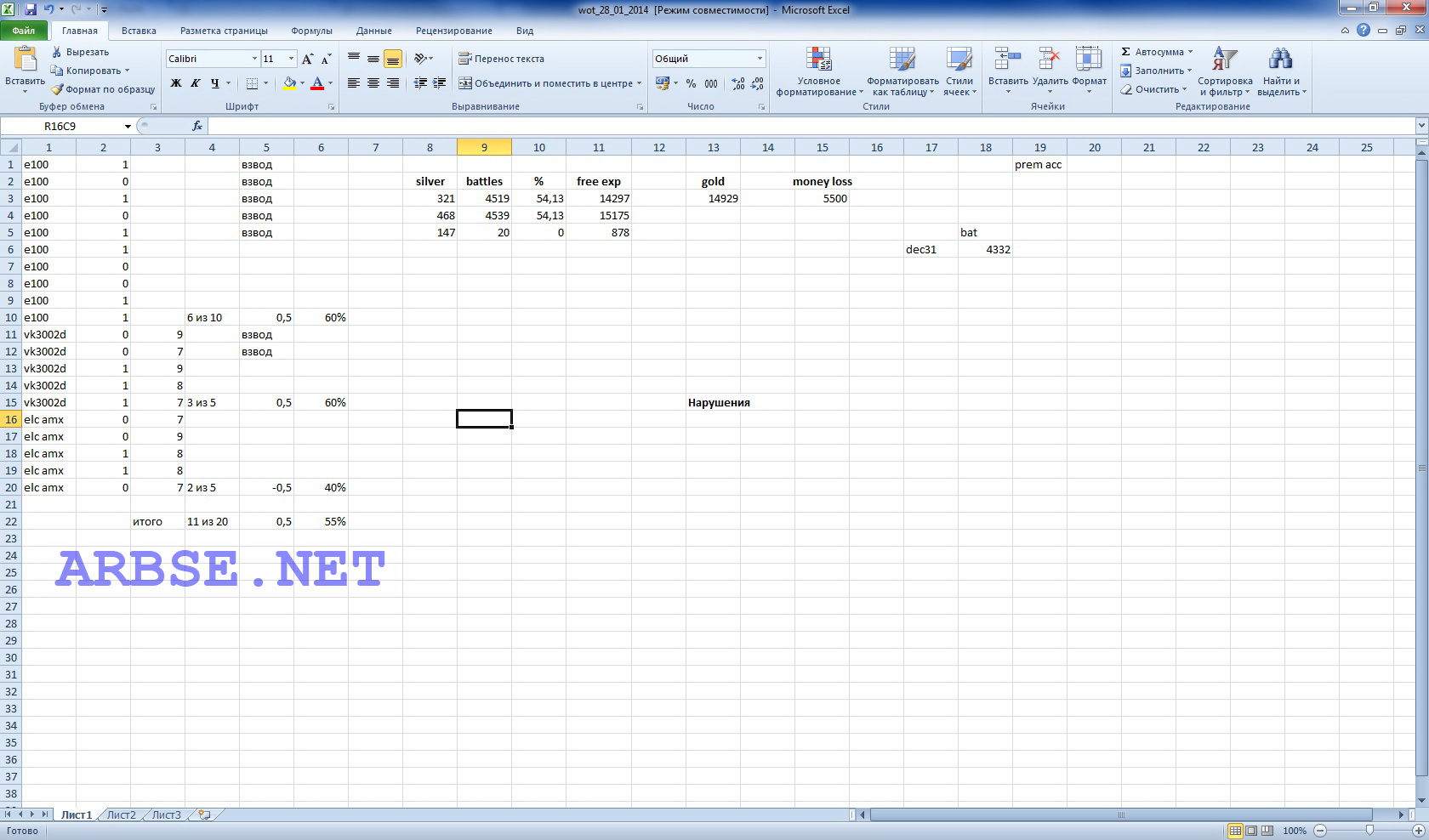Switch to the Данные tab
Viewport: 1429px width, 840px height.
tap(374, 31)
